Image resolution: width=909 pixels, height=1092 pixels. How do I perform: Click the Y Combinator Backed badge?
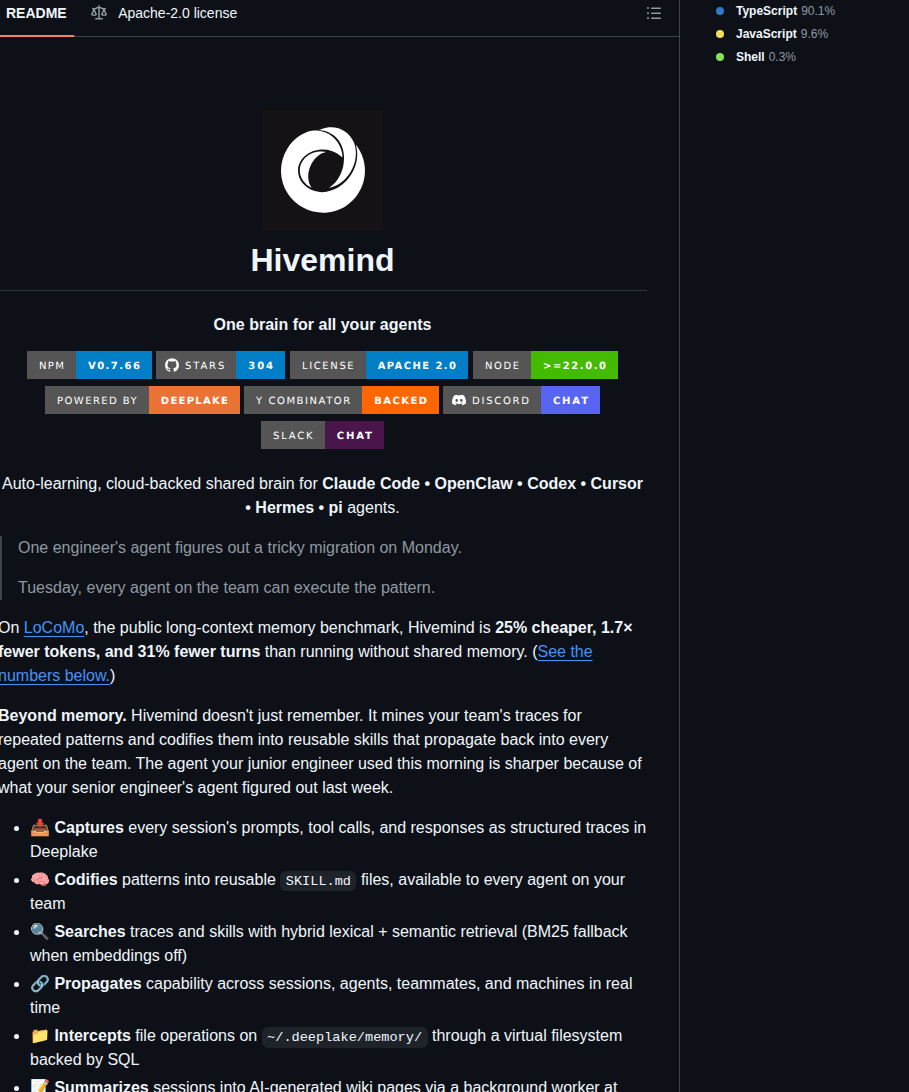tap(341, 400)
